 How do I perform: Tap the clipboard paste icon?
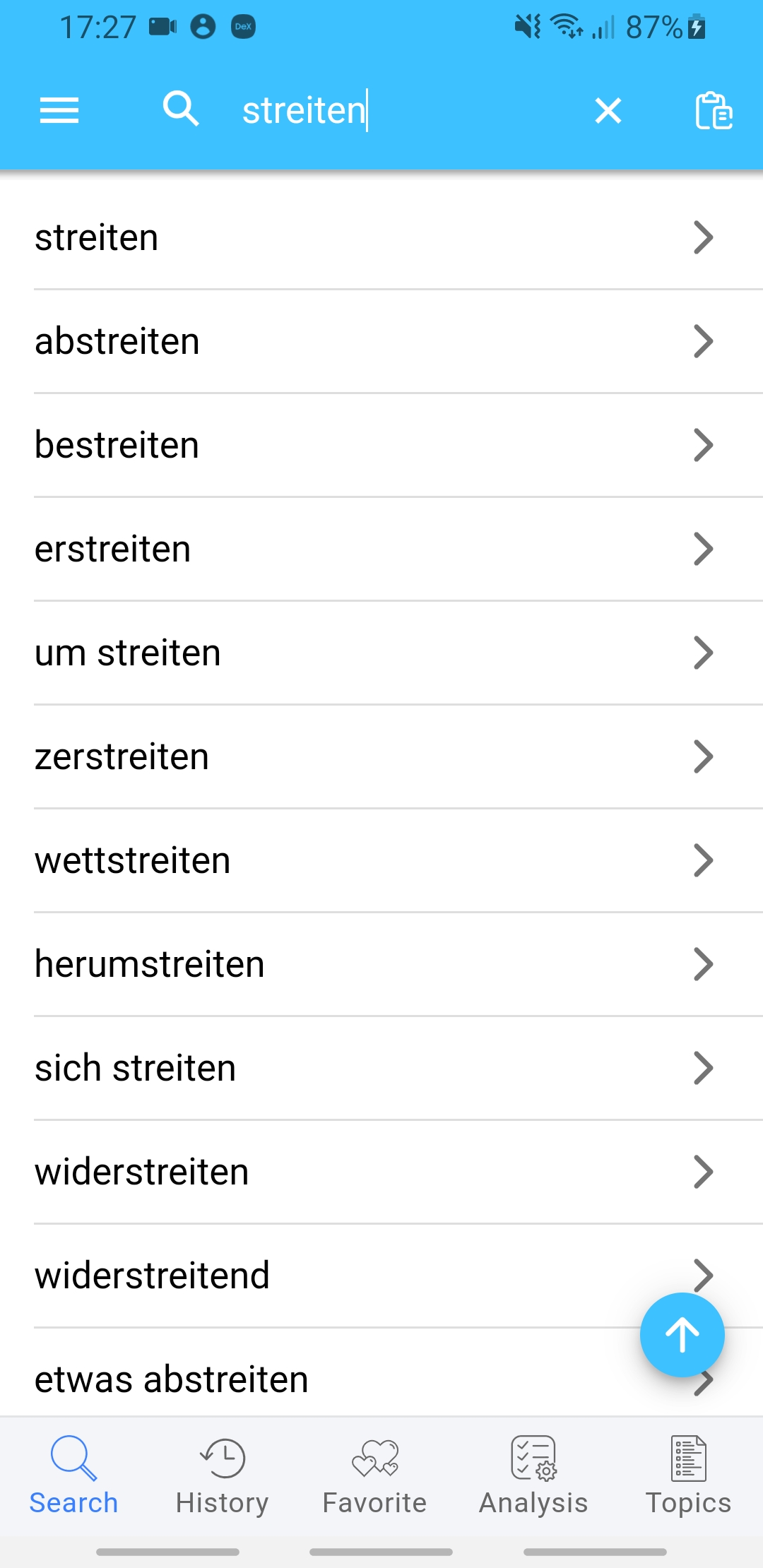714,111
